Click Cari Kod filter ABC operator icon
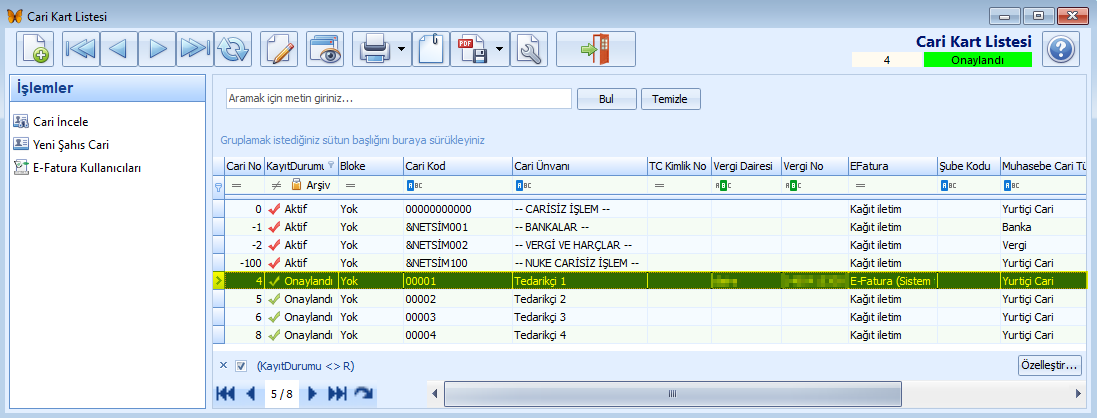This screenshot has height=418, width=1097. click(413, 186)
